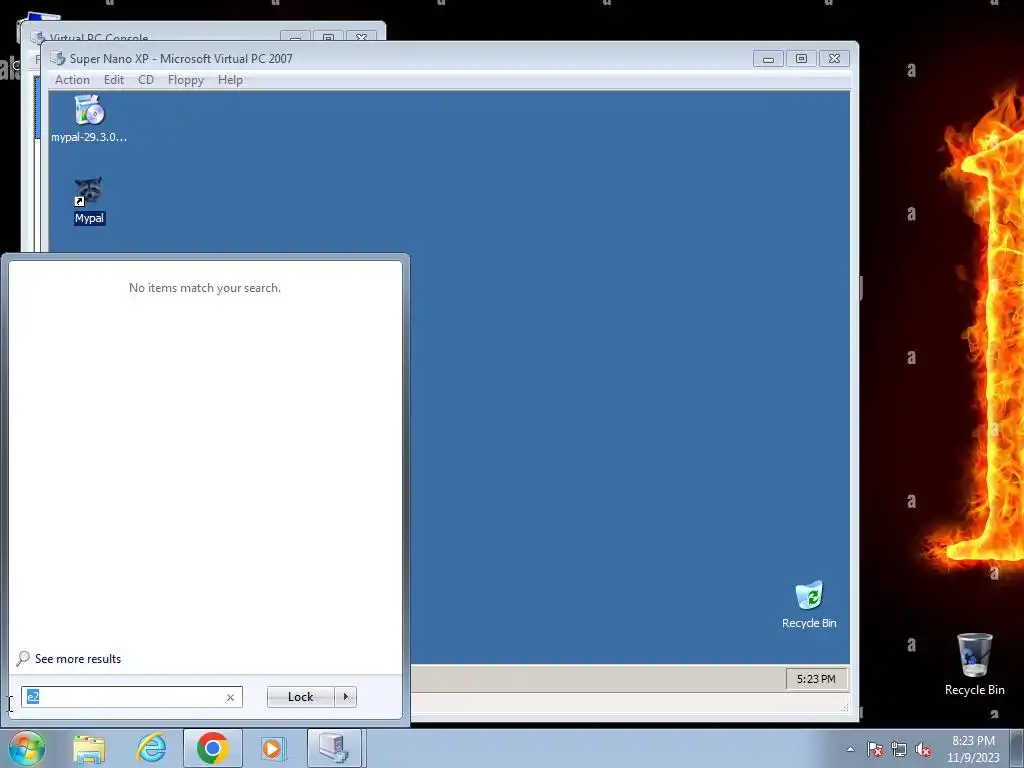Image resolution: width=1024 pixels, height=768 pixels.
Task: Open Windows Media Player from the taskbar
Action: coord(273,748)
